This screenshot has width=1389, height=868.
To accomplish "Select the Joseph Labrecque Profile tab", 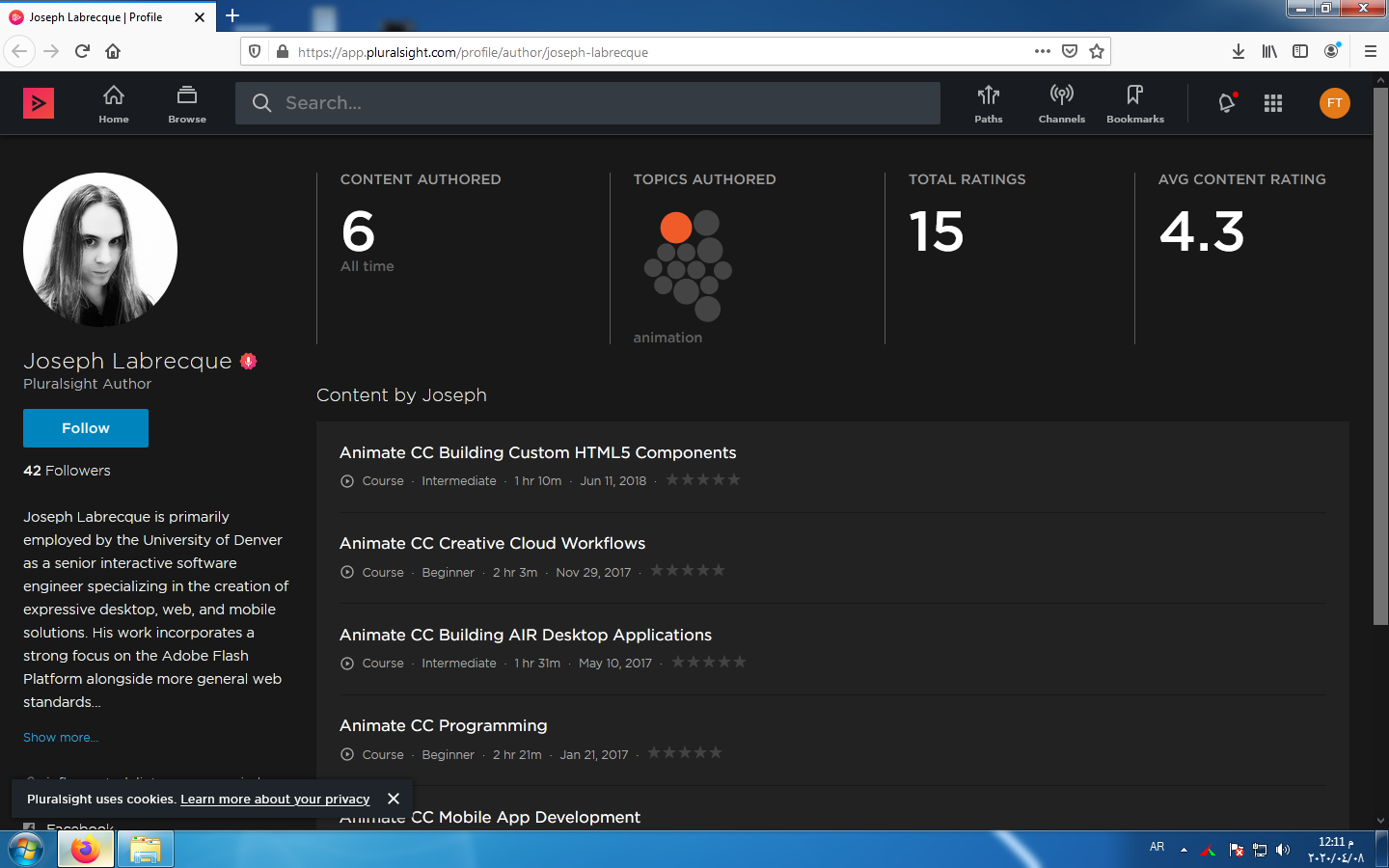I will point(108,17).
